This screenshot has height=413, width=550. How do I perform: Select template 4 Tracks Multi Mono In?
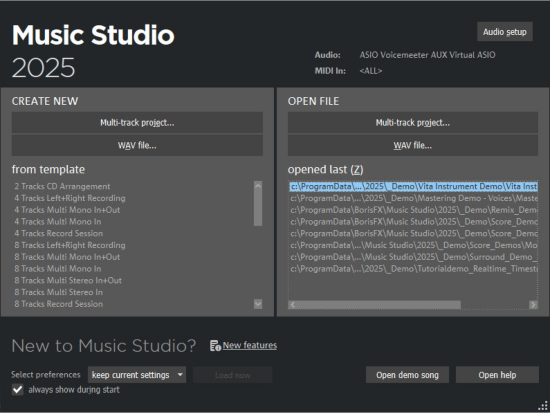(x=58, y=221)
